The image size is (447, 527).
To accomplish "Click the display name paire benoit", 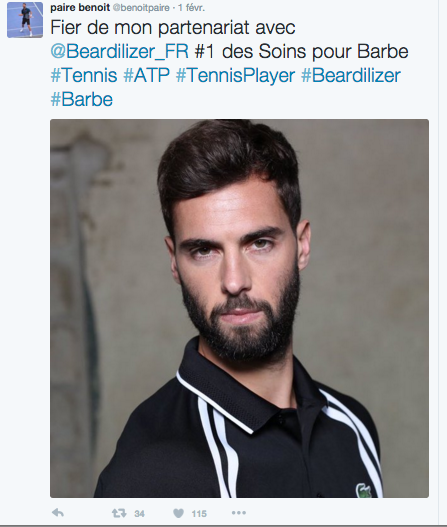I will point(80,7).
